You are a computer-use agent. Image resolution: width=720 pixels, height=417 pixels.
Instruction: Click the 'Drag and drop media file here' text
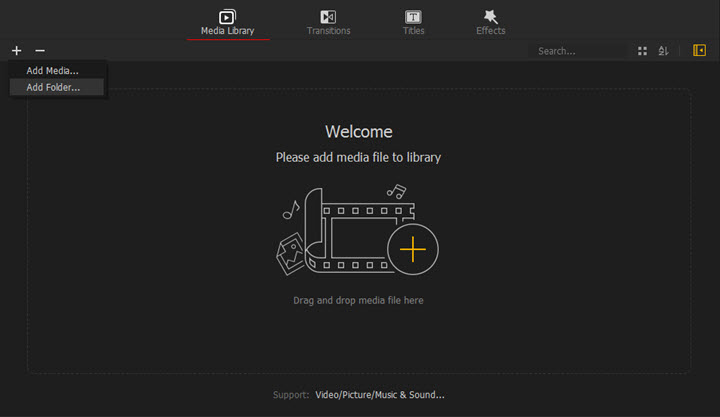point(358,300)
